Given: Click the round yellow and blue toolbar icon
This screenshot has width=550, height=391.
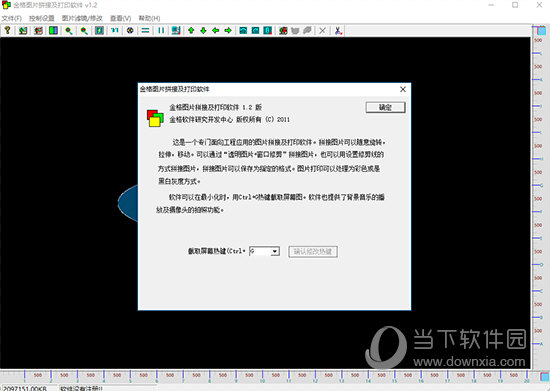Looking at the screenshot, I should [130, 31].
